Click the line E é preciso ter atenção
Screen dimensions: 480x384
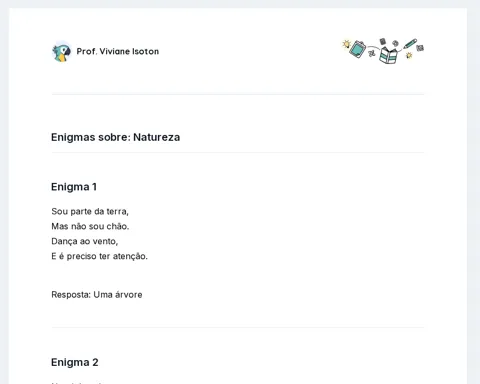99,256
